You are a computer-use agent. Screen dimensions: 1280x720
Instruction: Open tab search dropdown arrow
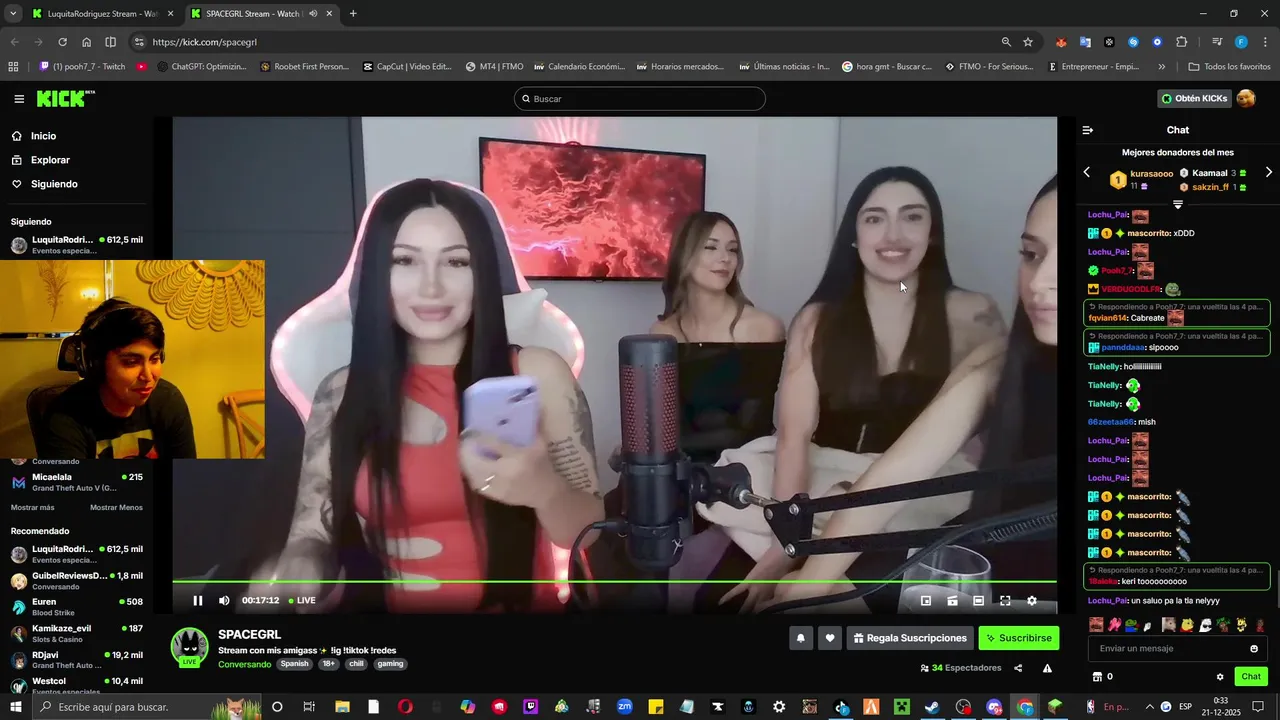(x=13, y=14)
